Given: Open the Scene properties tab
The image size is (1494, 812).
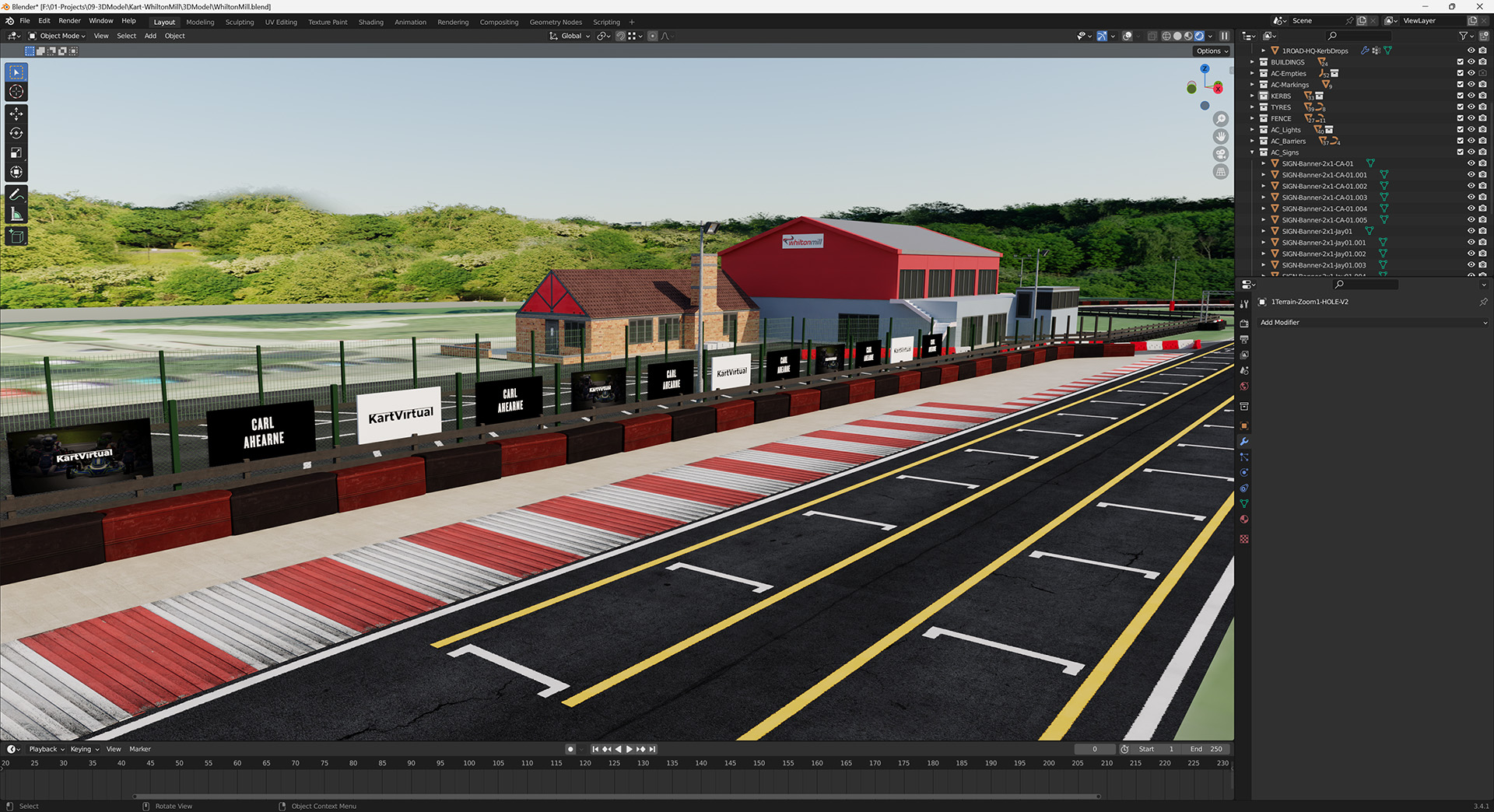Looking at the screenshot, I should 1244,370.
